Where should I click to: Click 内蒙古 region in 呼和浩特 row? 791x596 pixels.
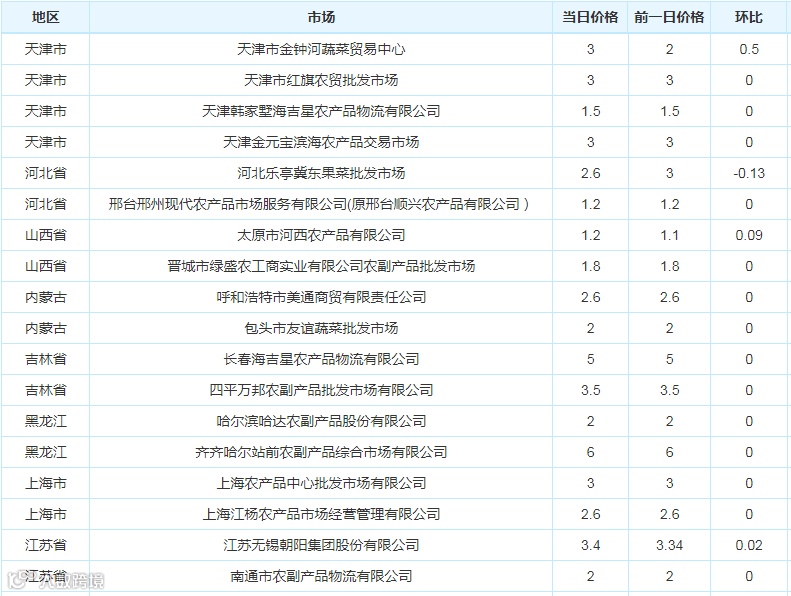(45, 297)
